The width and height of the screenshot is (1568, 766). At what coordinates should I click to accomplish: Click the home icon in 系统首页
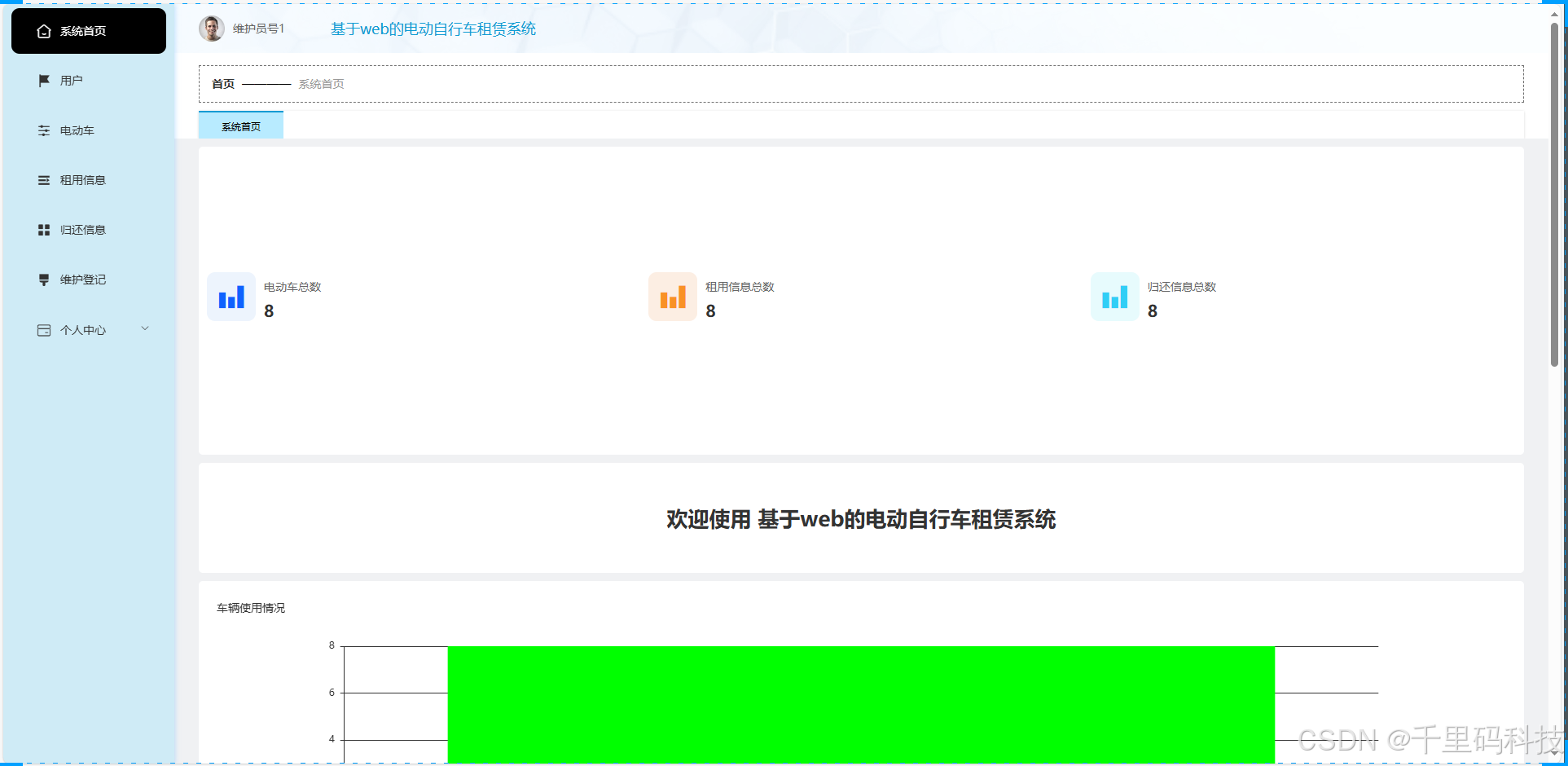[x=44, y=31]
